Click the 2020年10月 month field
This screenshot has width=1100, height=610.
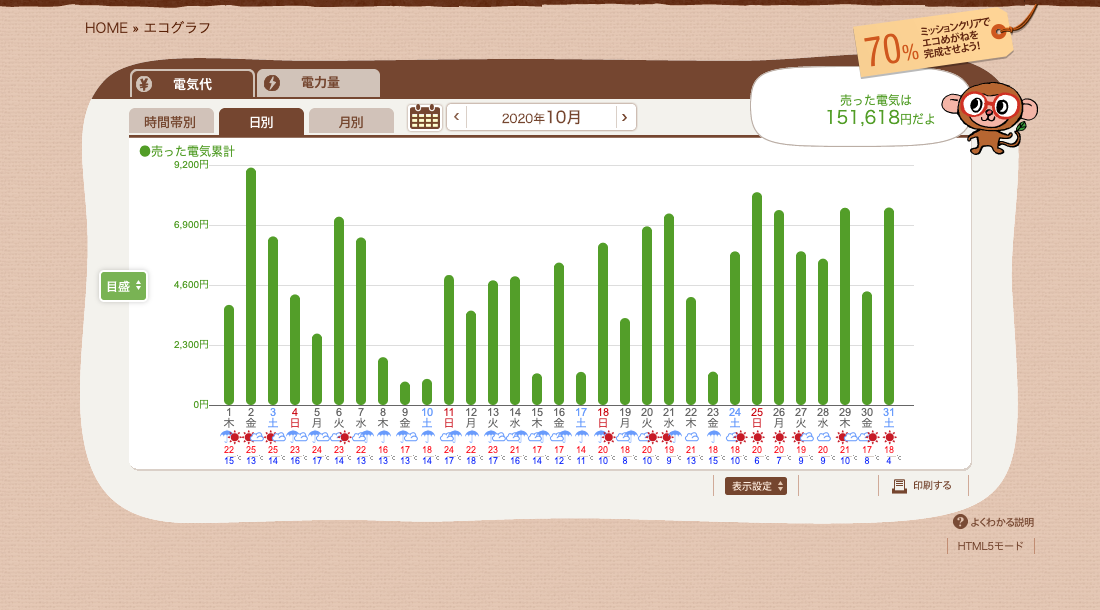click(x=541, y=117)
